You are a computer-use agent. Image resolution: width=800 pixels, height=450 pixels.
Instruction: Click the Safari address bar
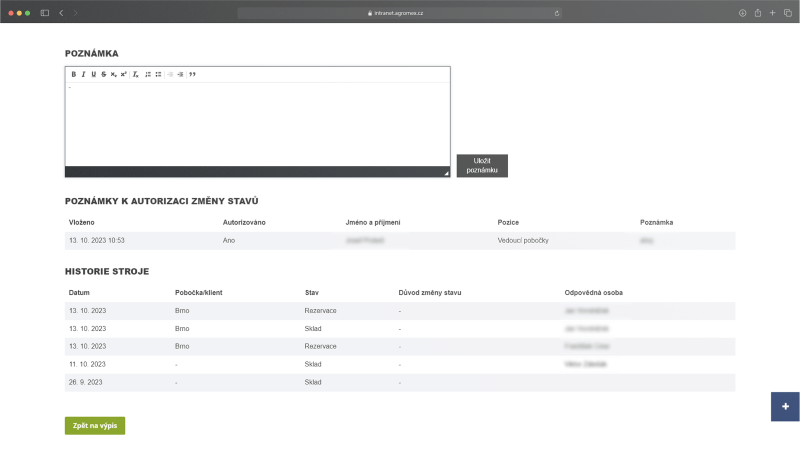coord(399,12)
